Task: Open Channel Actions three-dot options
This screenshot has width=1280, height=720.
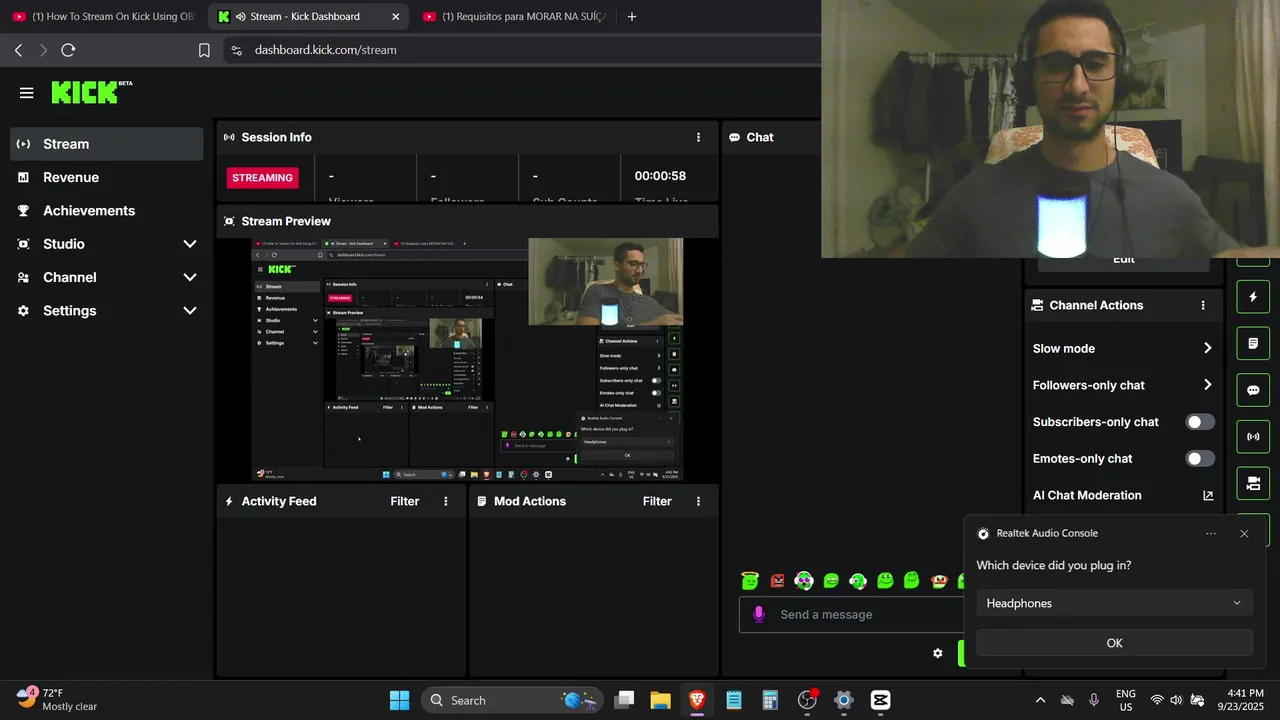Action: click(x=1203, y=305)
